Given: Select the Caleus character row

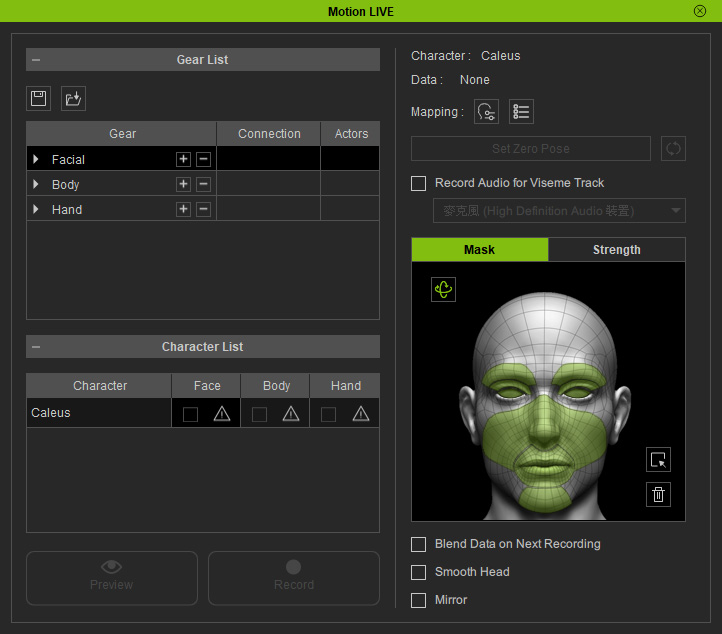Looking at the screenshot, I should [x=99, y=413].
